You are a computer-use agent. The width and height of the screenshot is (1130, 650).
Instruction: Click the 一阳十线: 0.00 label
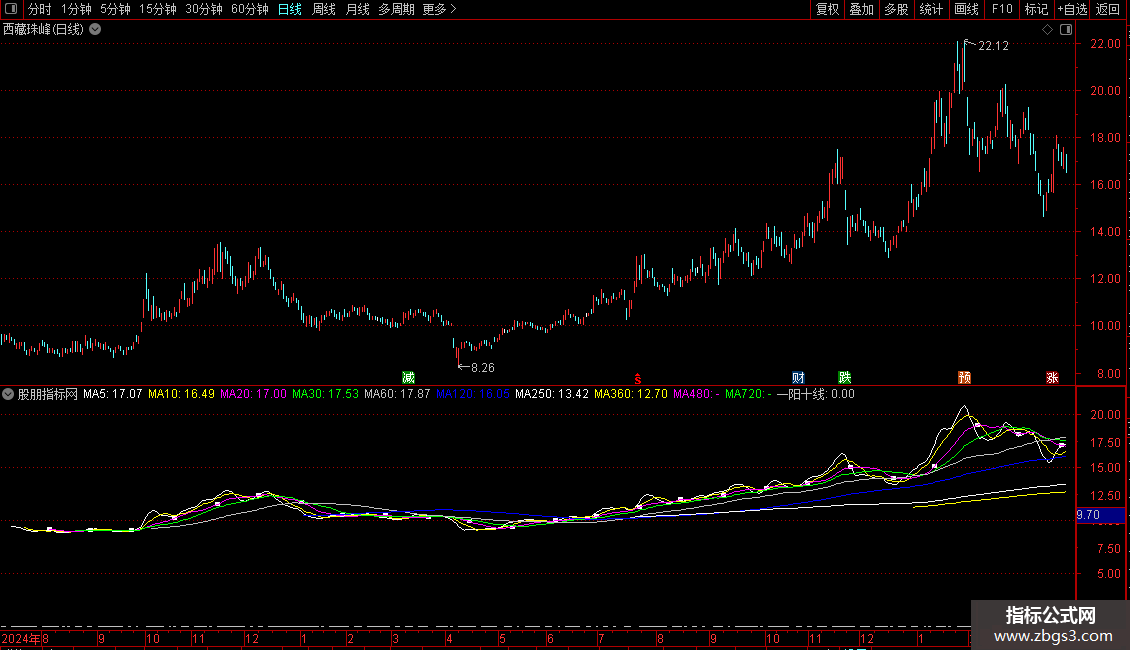point(816,394)
